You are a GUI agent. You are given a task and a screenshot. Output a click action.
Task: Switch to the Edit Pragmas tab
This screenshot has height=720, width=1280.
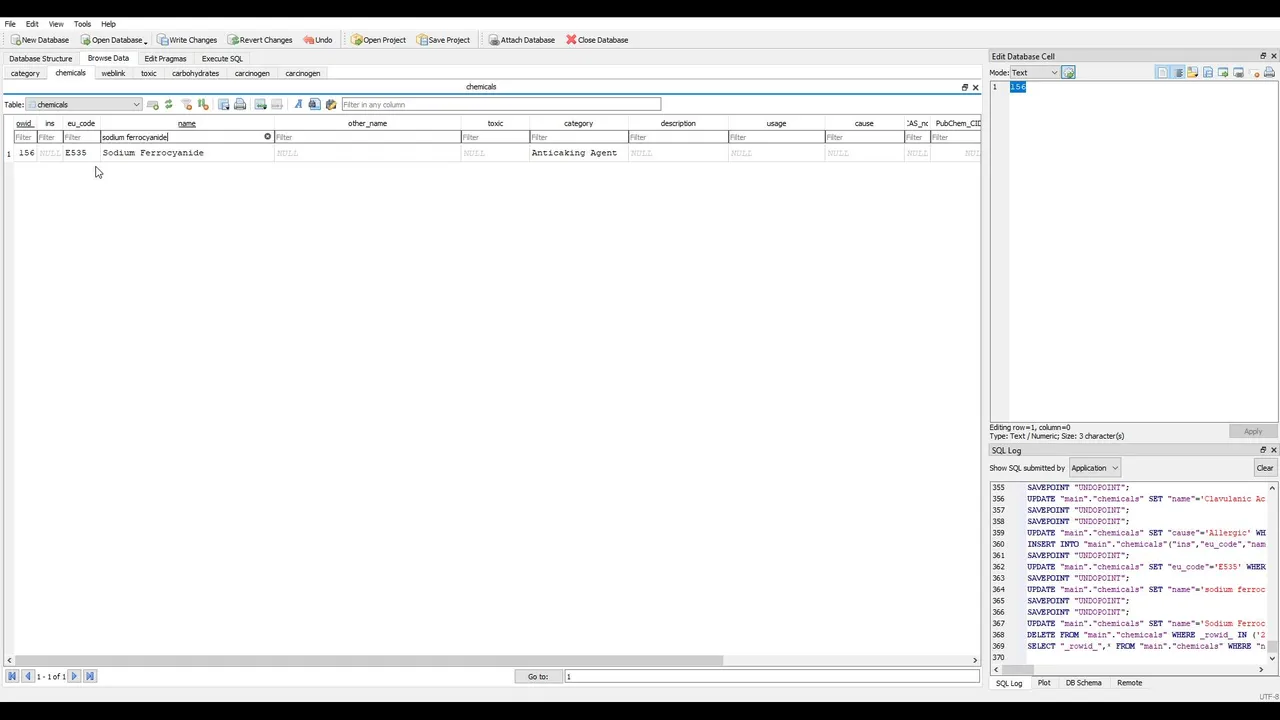click(165, 58)
